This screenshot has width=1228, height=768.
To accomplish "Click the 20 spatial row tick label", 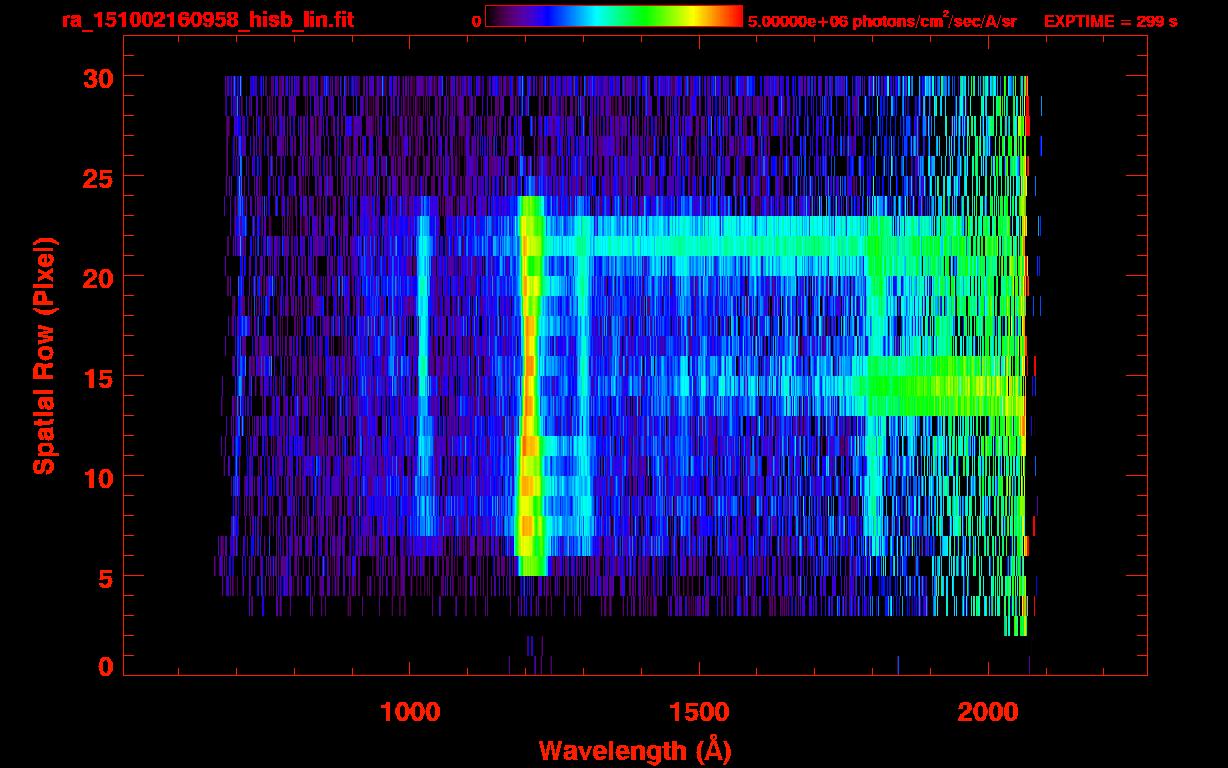I will pos(96,277).
